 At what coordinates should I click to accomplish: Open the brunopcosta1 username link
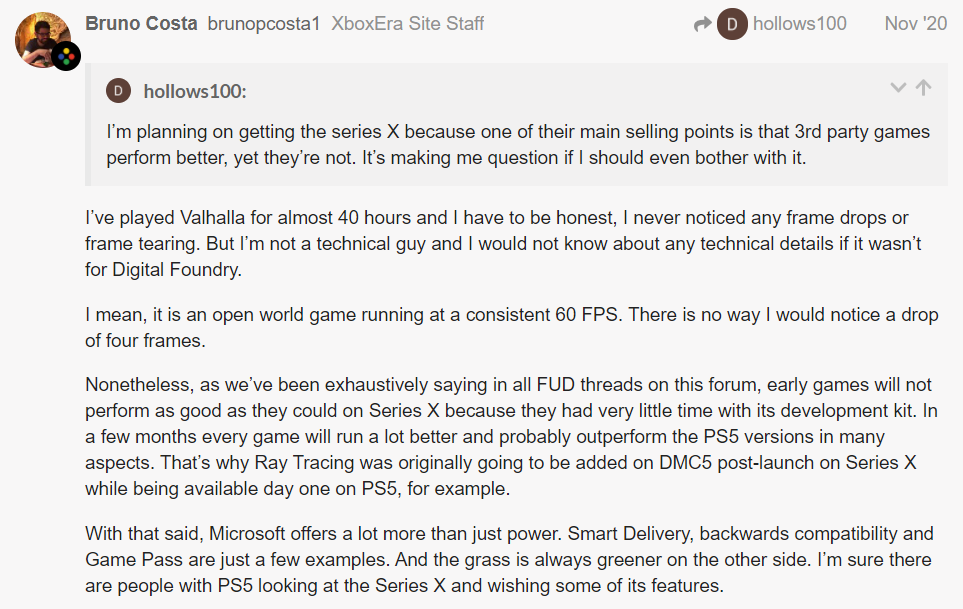point(263,24)
